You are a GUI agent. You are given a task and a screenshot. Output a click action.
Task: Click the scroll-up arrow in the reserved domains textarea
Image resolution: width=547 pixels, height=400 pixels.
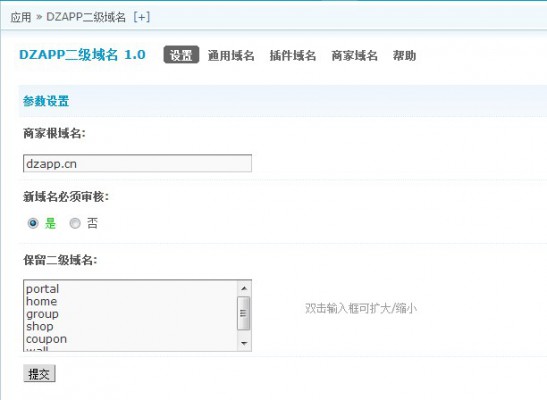[x=243, y=288]
